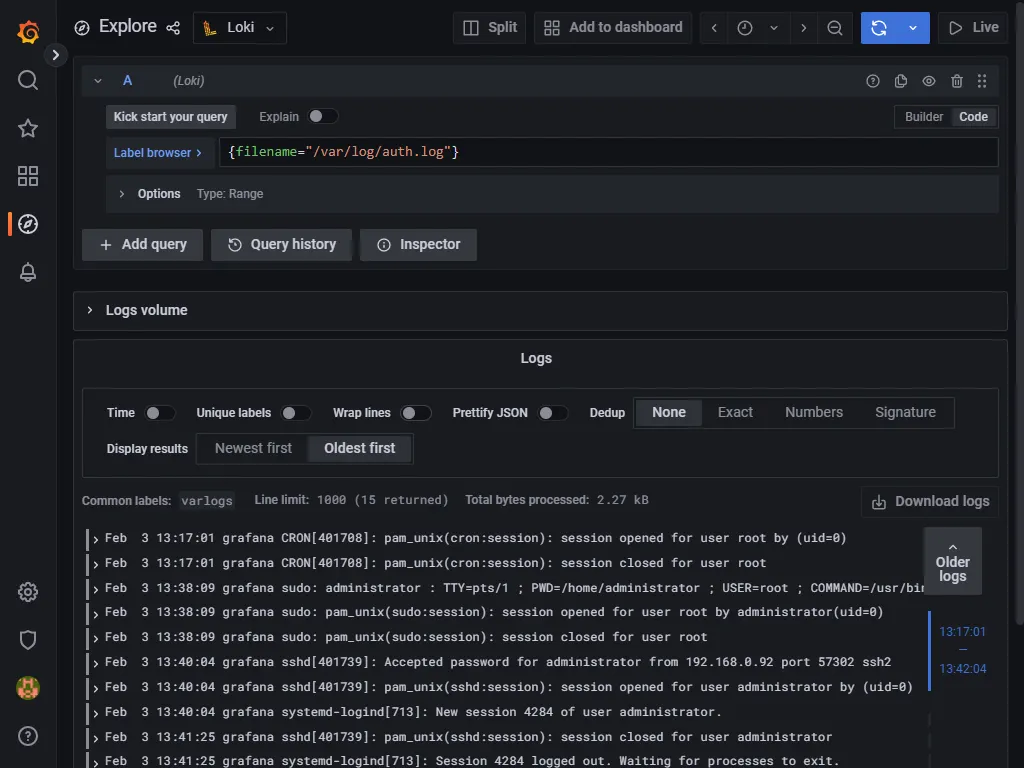Select Exact dedup option
The height and width of the screenshot is (768, 1024).
pos(735,413)
